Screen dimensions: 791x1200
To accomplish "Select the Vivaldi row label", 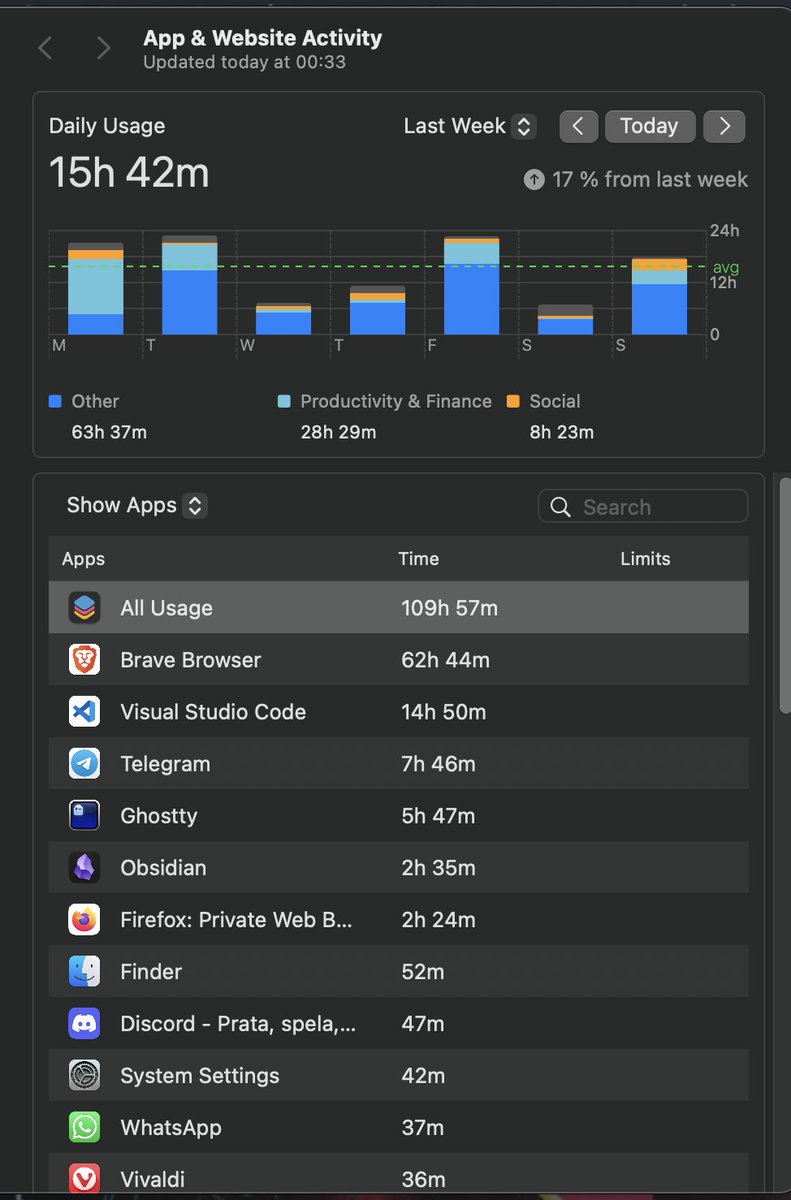I will tap(152, 1180).
